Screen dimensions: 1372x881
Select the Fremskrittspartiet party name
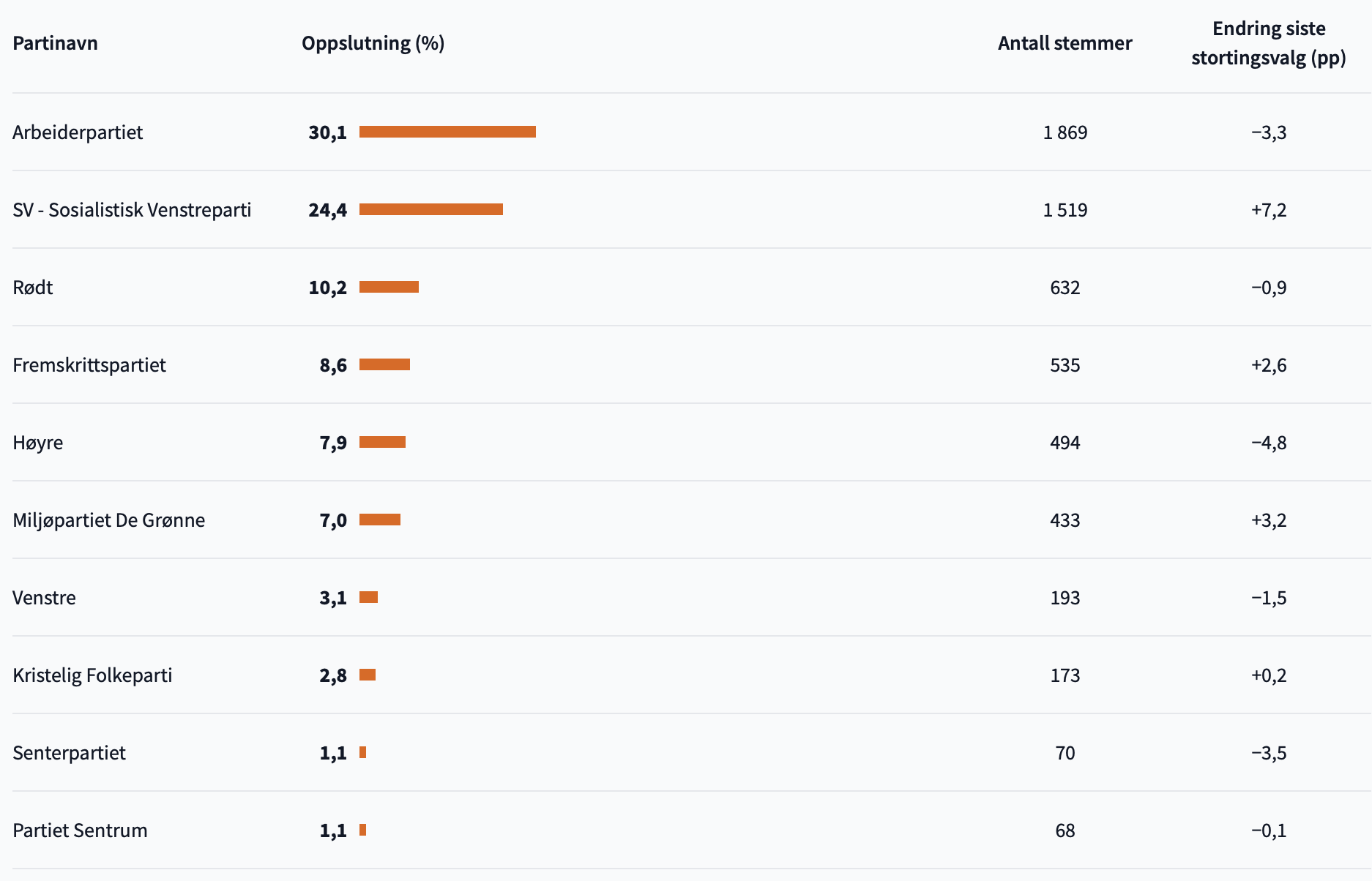(x=89, y=365)
